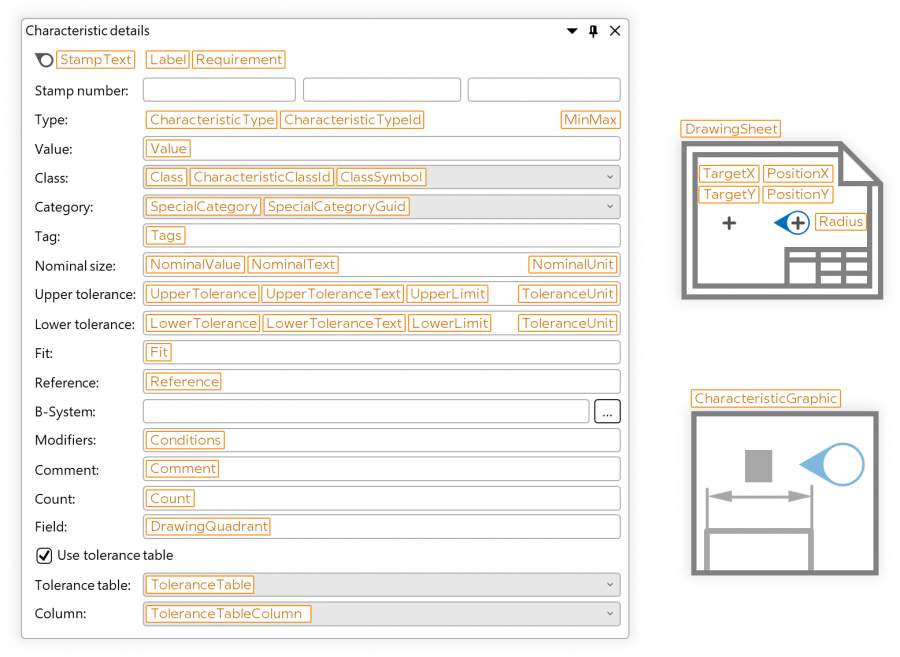Click the "Lower tolerance:" label
Screen dimensions: 900x657
pyautogui.click(x=84, y=324)
